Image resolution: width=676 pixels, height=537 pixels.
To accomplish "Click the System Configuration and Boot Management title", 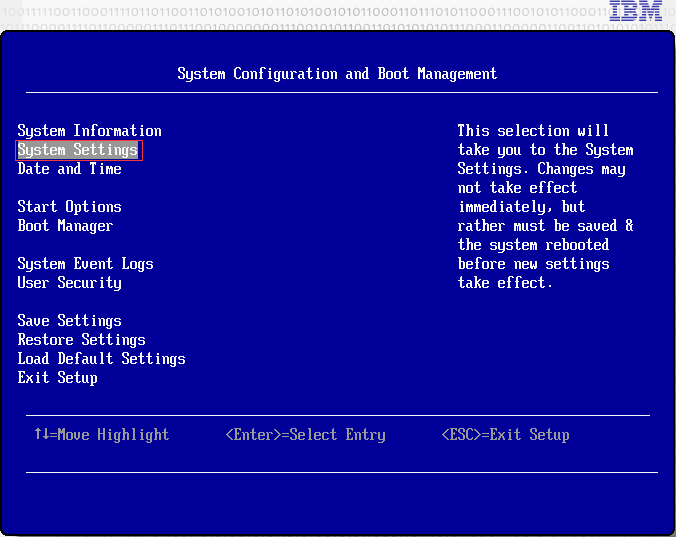I will (x=337, y=74).
